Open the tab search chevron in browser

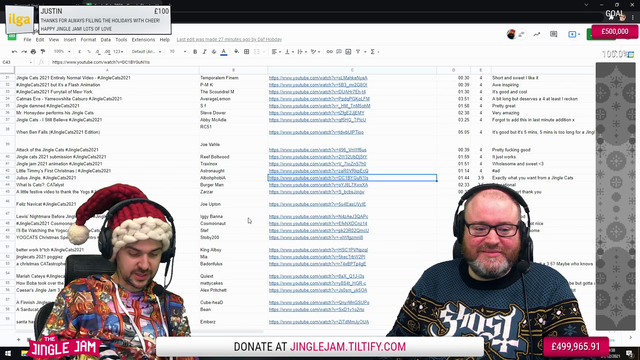(x=586, y=5)
